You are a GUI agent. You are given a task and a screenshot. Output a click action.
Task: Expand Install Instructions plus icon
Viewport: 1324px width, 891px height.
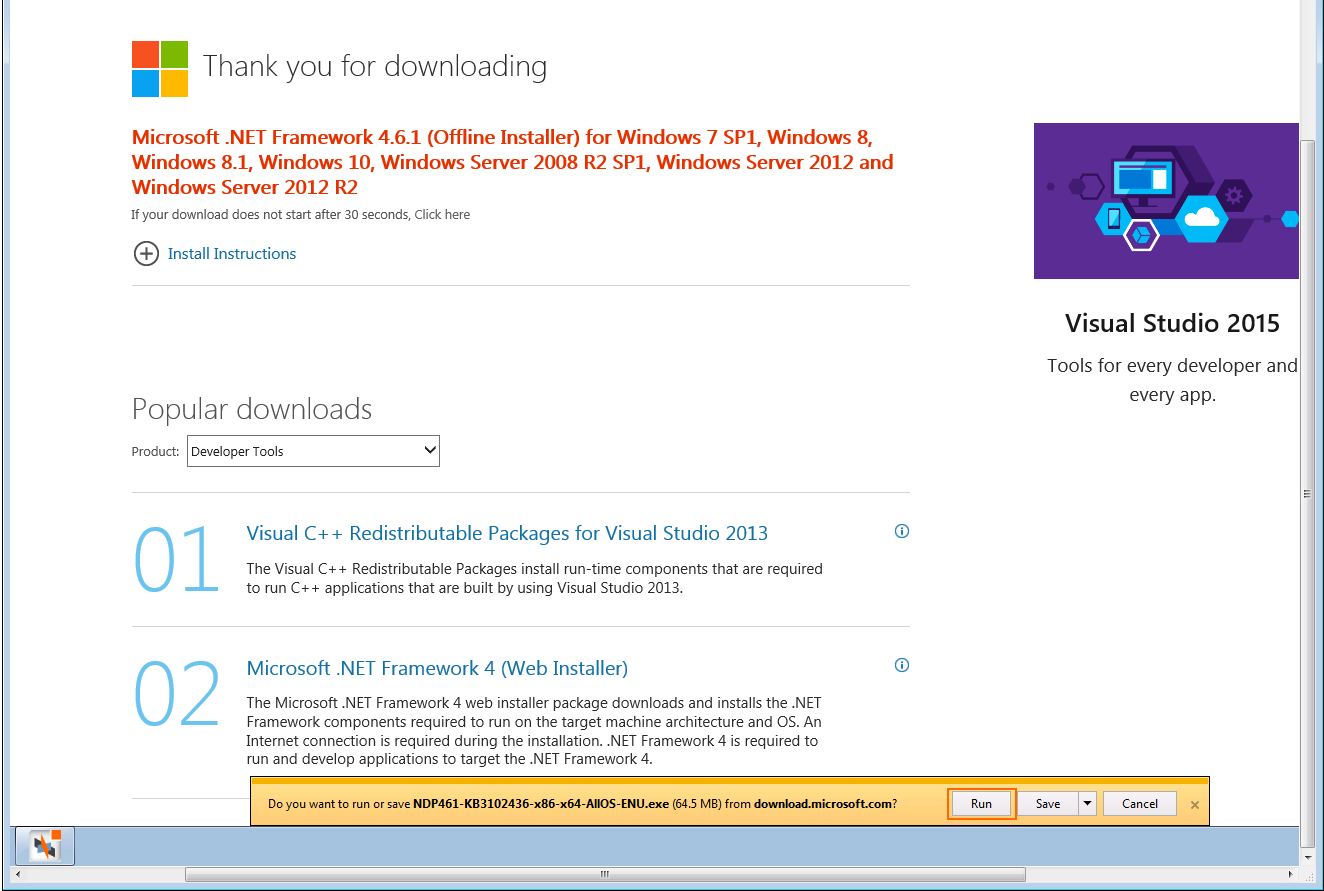[146, 254]
